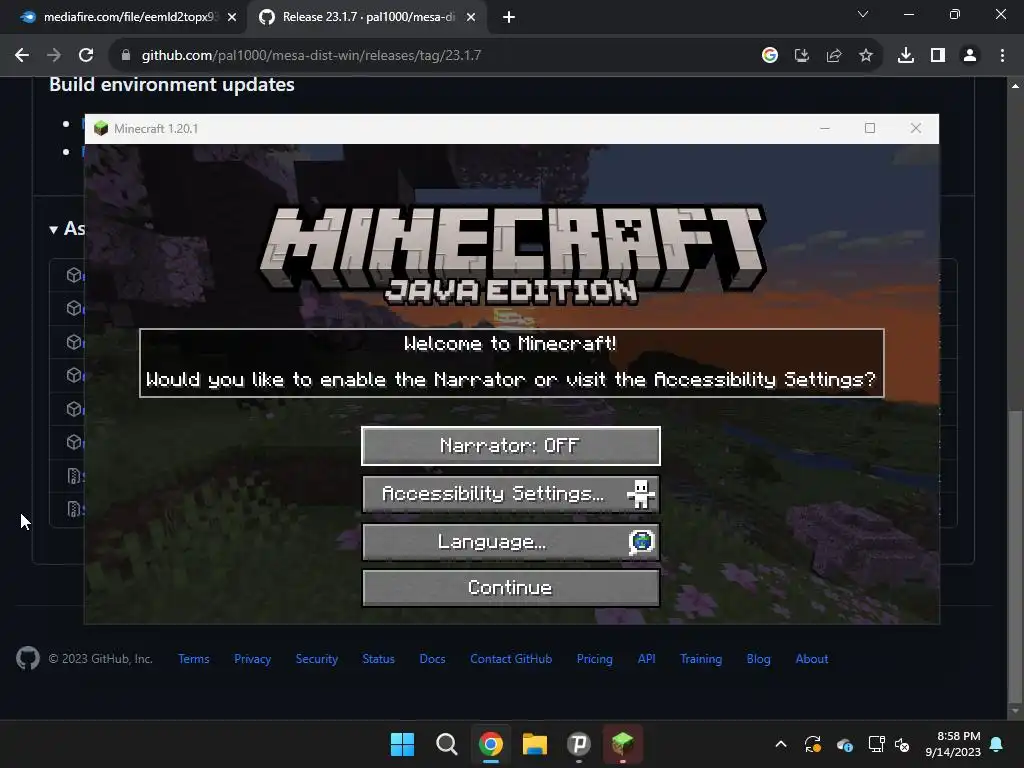The width and height of the screenshot is (1024, 768).
Task: Collapse the Assets section triangle
Action: [x=54, y=229]
